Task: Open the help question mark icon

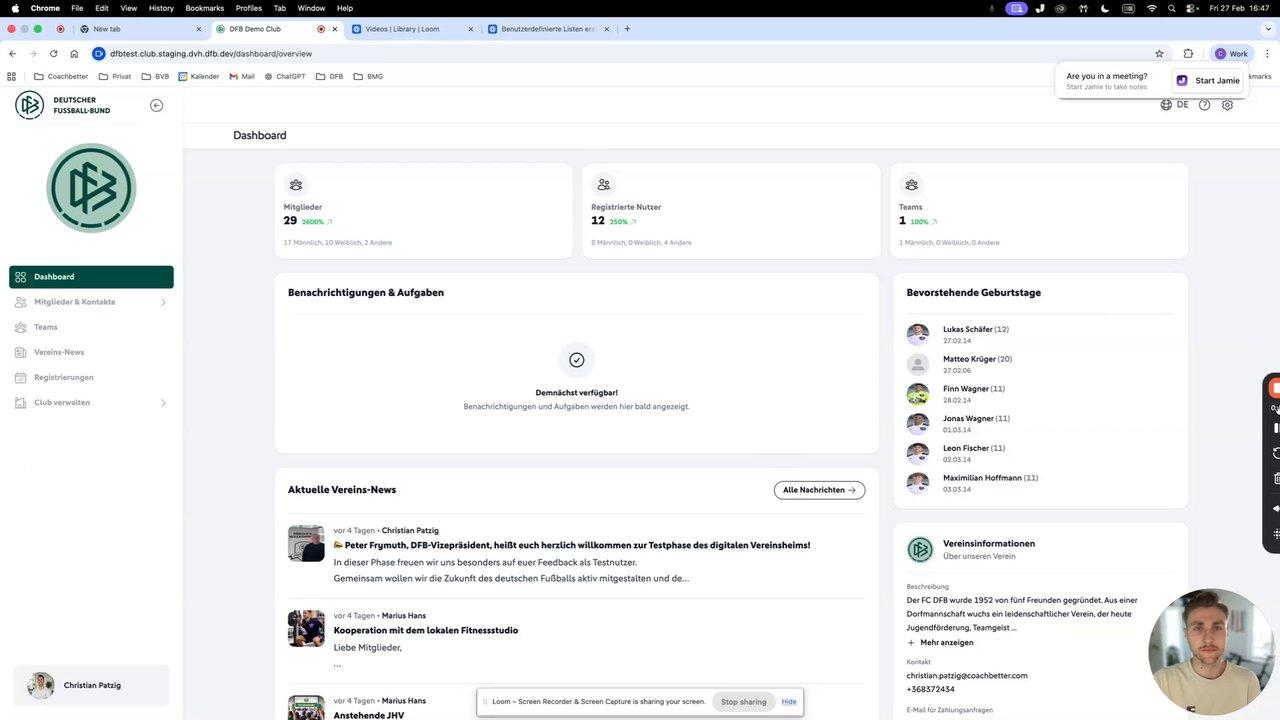Action: pyautogui.click(x=1204, y=104)
